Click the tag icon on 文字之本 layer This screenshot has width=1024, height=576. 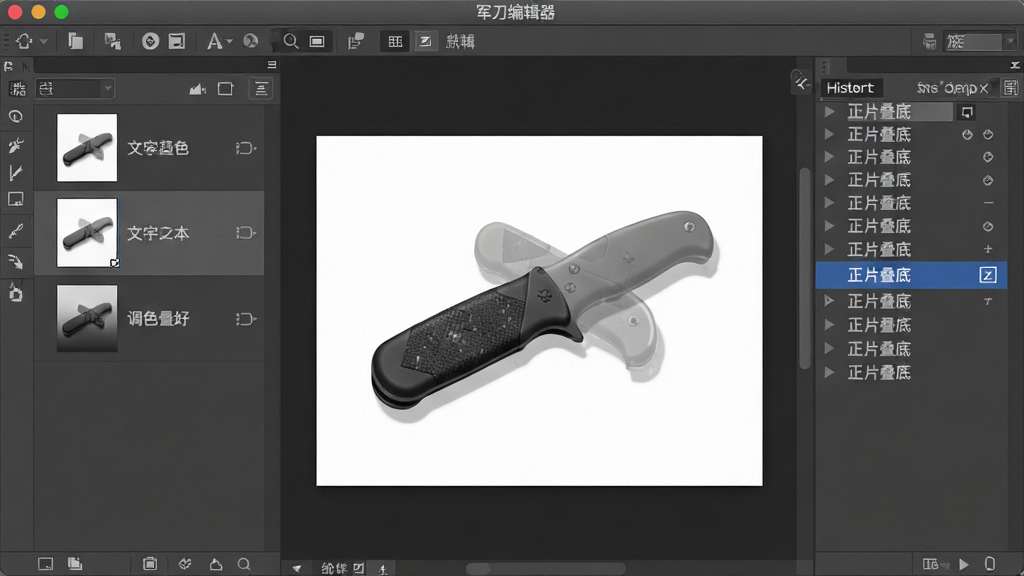click(x=245, y=232)
